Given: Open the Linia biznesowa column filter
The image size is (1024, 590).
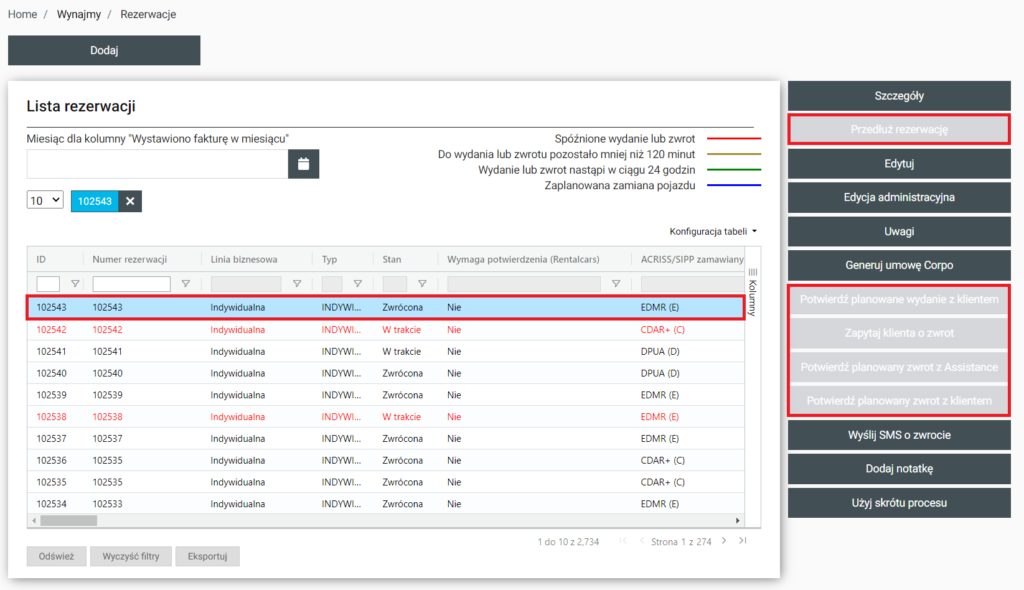Looking at the screenshot, I should [x=296, y=284].
